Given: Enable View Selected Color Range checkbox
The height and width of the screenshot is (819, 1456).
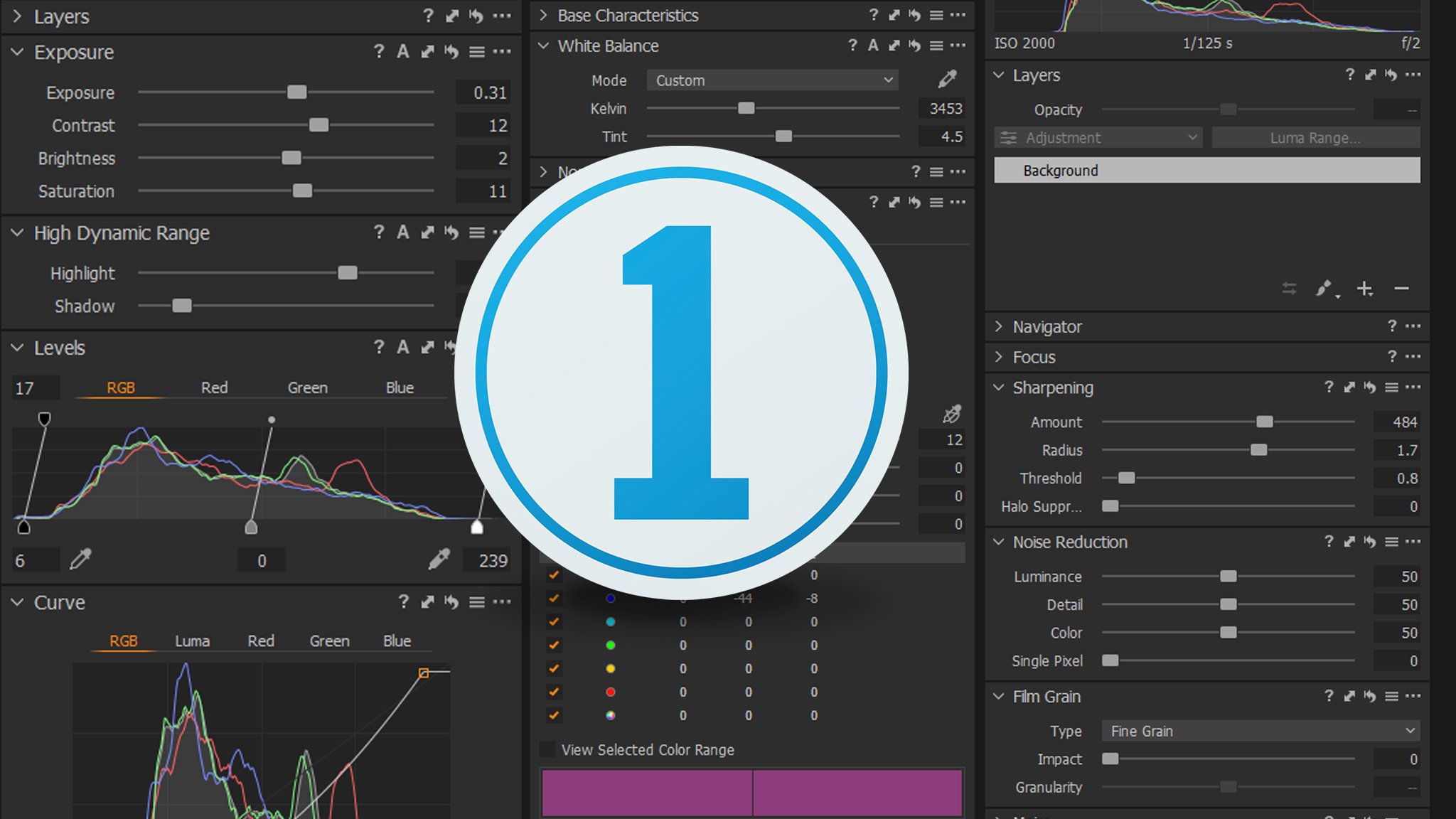Looking at the screenshot, I should (548, 749).
